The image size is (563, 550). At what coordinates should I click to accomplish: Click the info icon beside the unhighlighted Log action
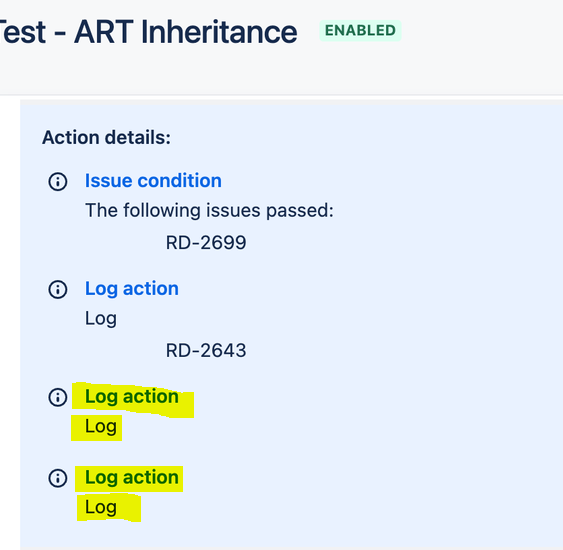(58, 289)
